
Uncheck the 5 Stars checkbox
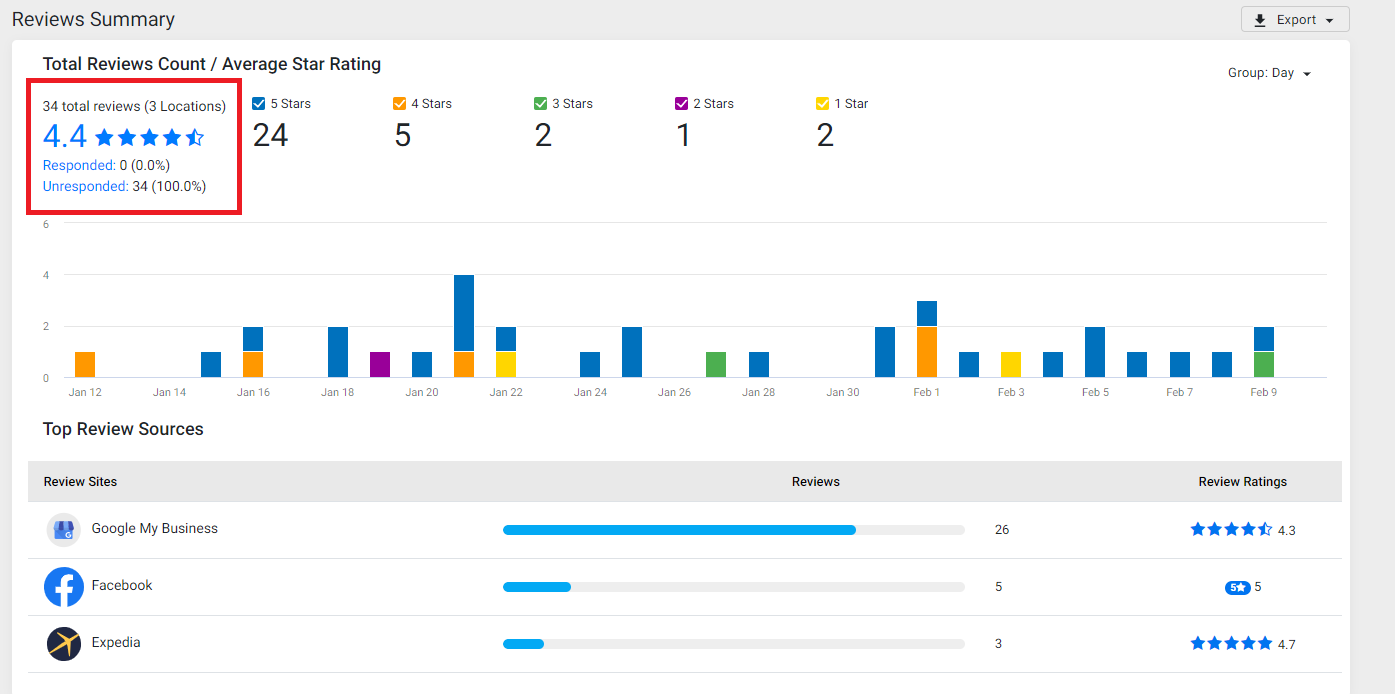[259, 103]
